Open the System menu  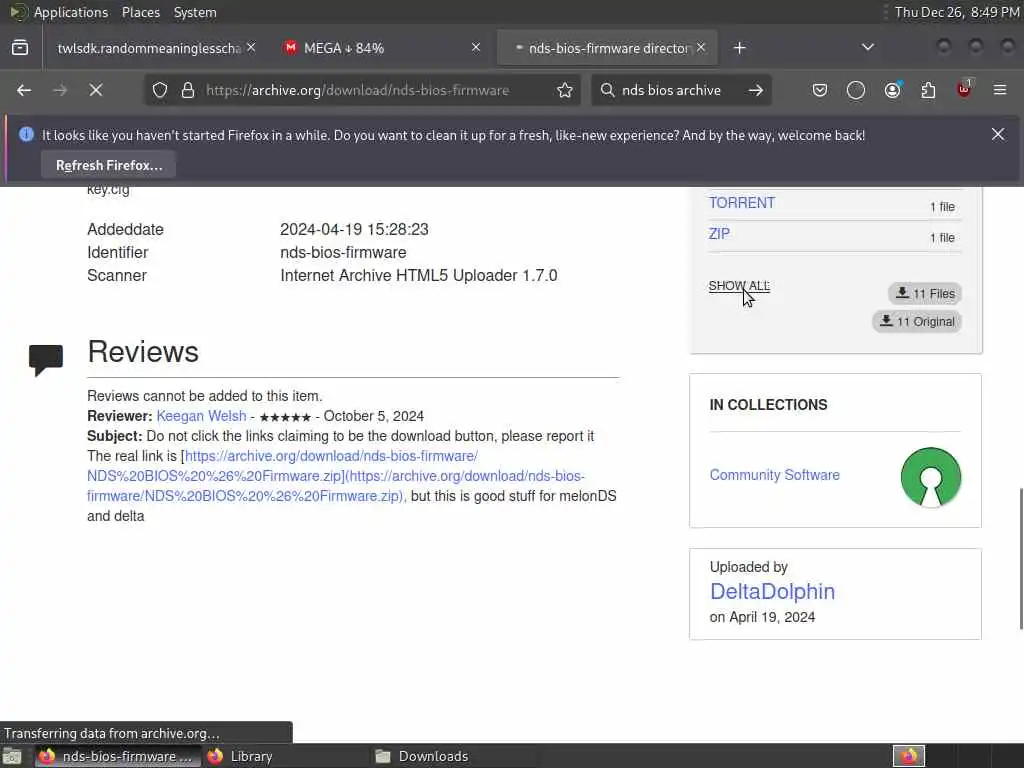point(195,12)
